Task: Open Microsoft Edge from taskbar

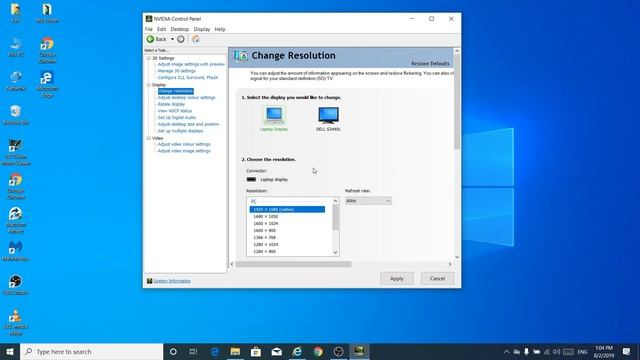Action: 215,351
